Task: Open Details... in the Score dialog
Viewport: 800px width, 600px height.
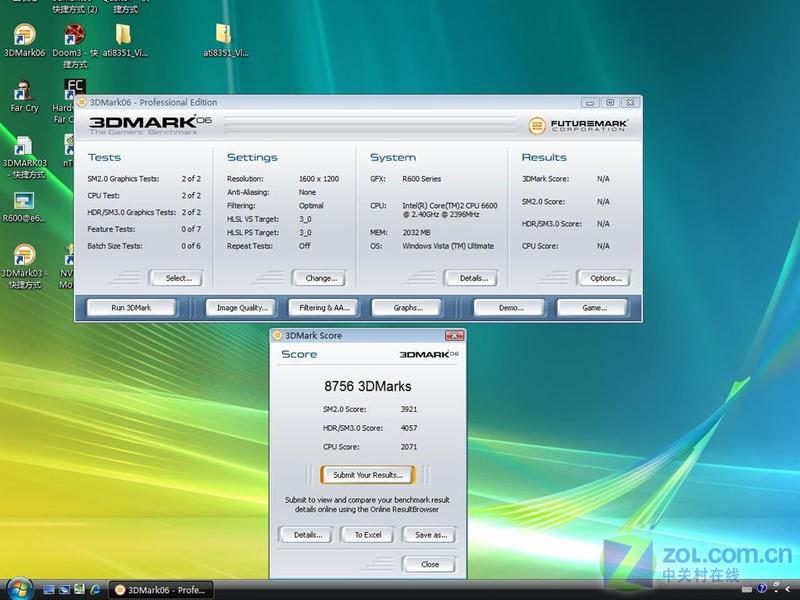Action: click(x=306, y=535)
